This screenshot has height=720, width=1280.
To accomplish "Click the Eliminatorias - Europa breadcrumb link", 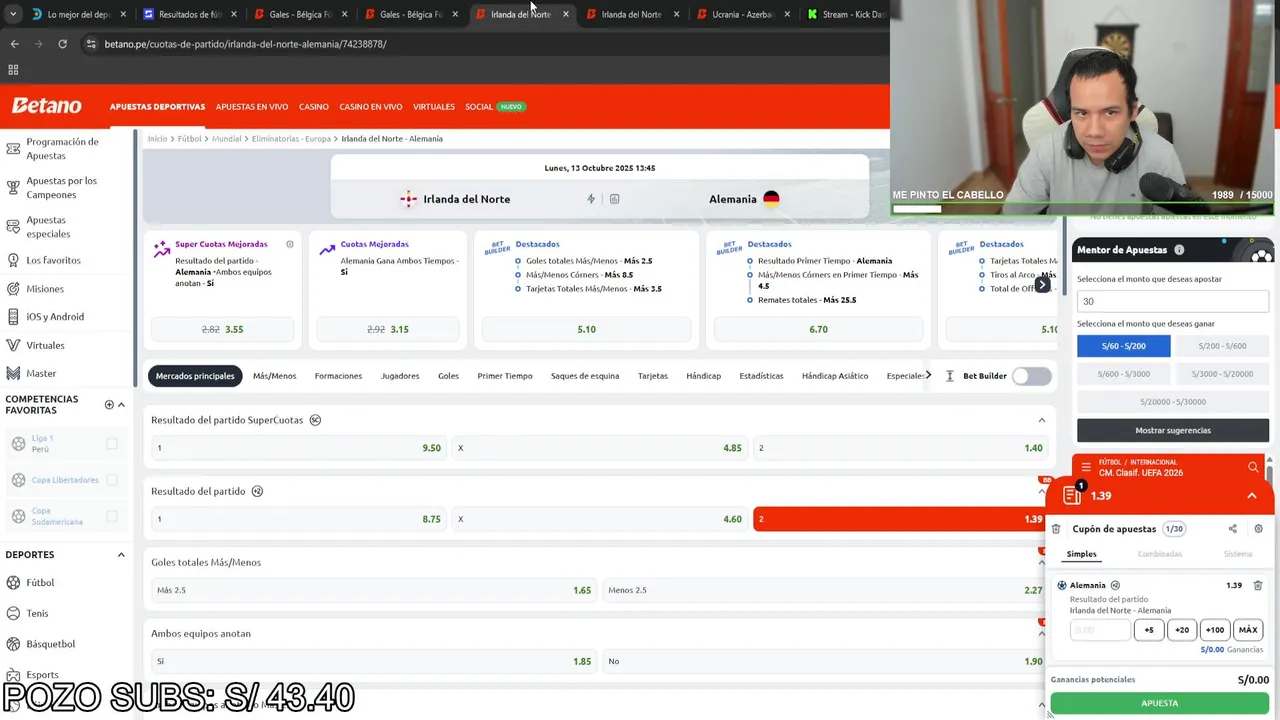I will pos(291,139).
